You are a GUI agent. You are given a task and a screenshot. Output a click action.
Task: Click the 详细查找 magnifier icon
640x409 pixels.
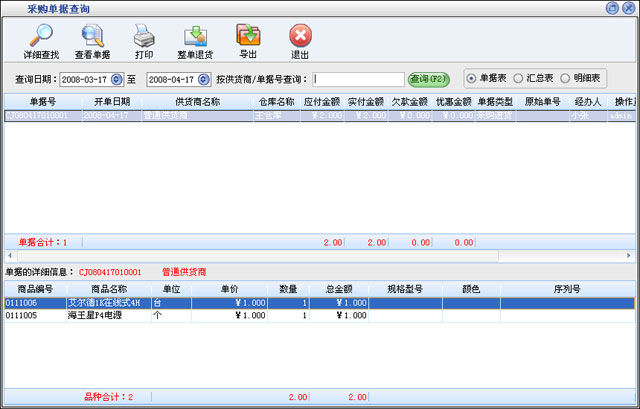[40, 37]
